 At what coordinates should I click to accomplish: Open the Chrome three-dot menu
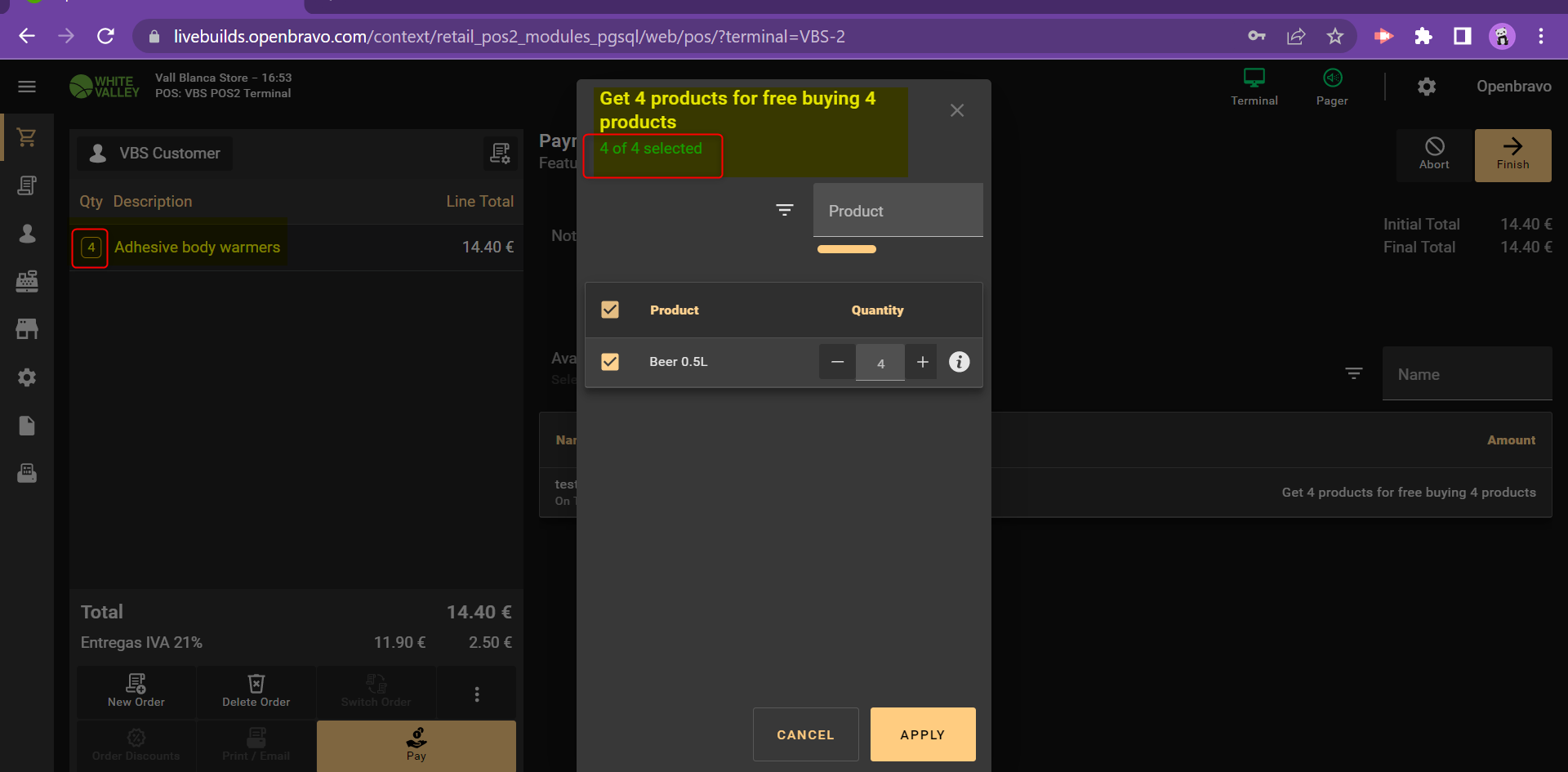pyautogui.click(x=1541, y=36)
